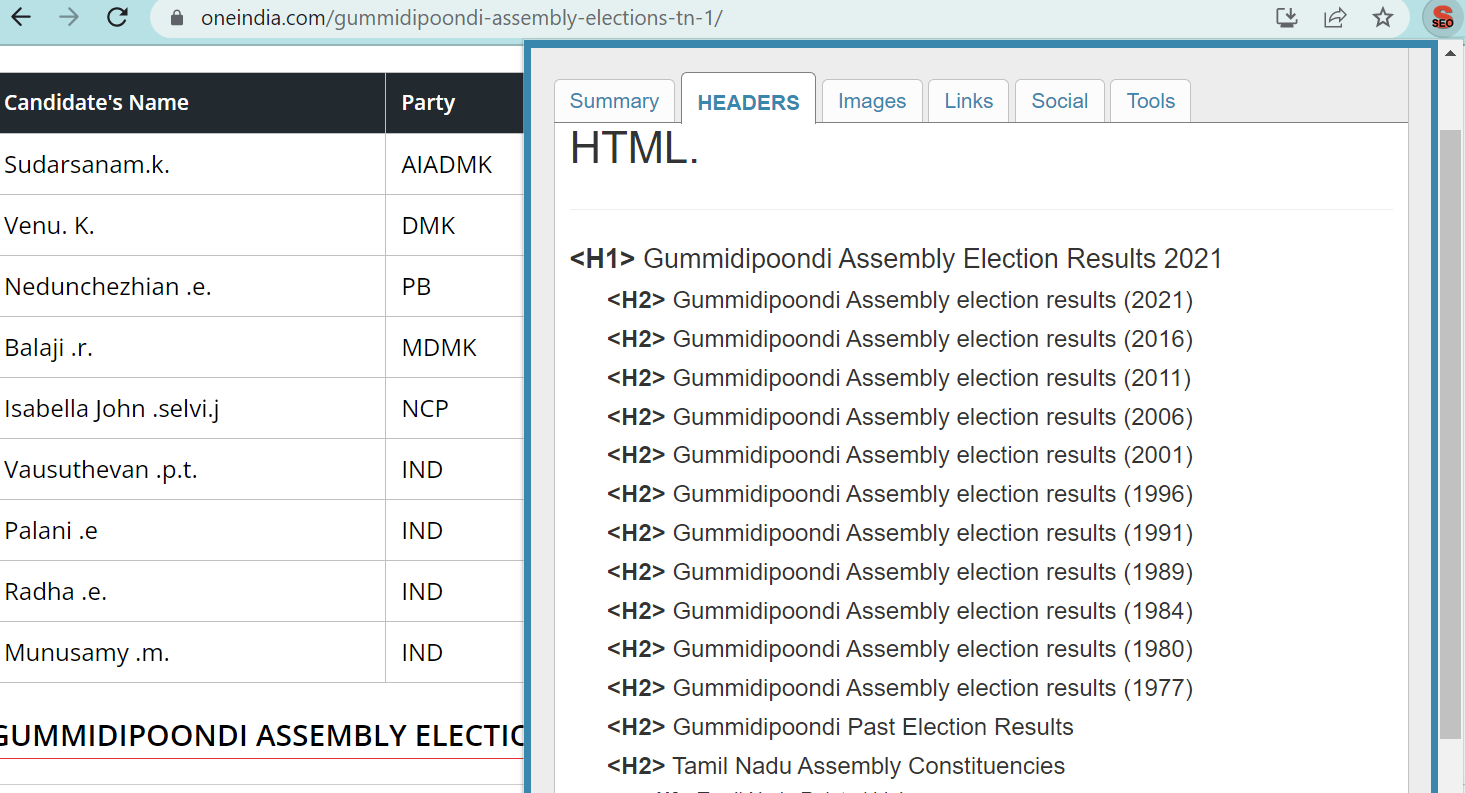Click the PB party cell
The width and height of the screenshot is (1465, 793).
(x=455, y=286)
